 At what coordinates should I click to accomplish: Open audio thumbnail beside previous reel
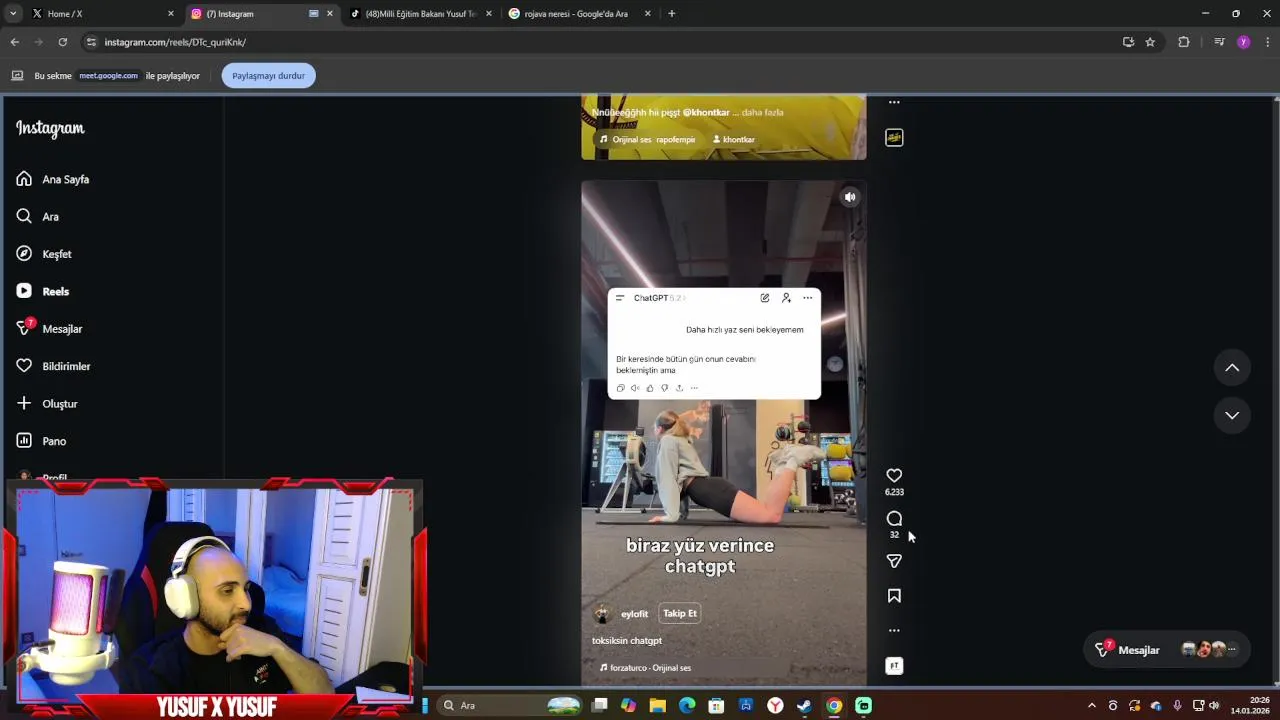coord(894,138)
